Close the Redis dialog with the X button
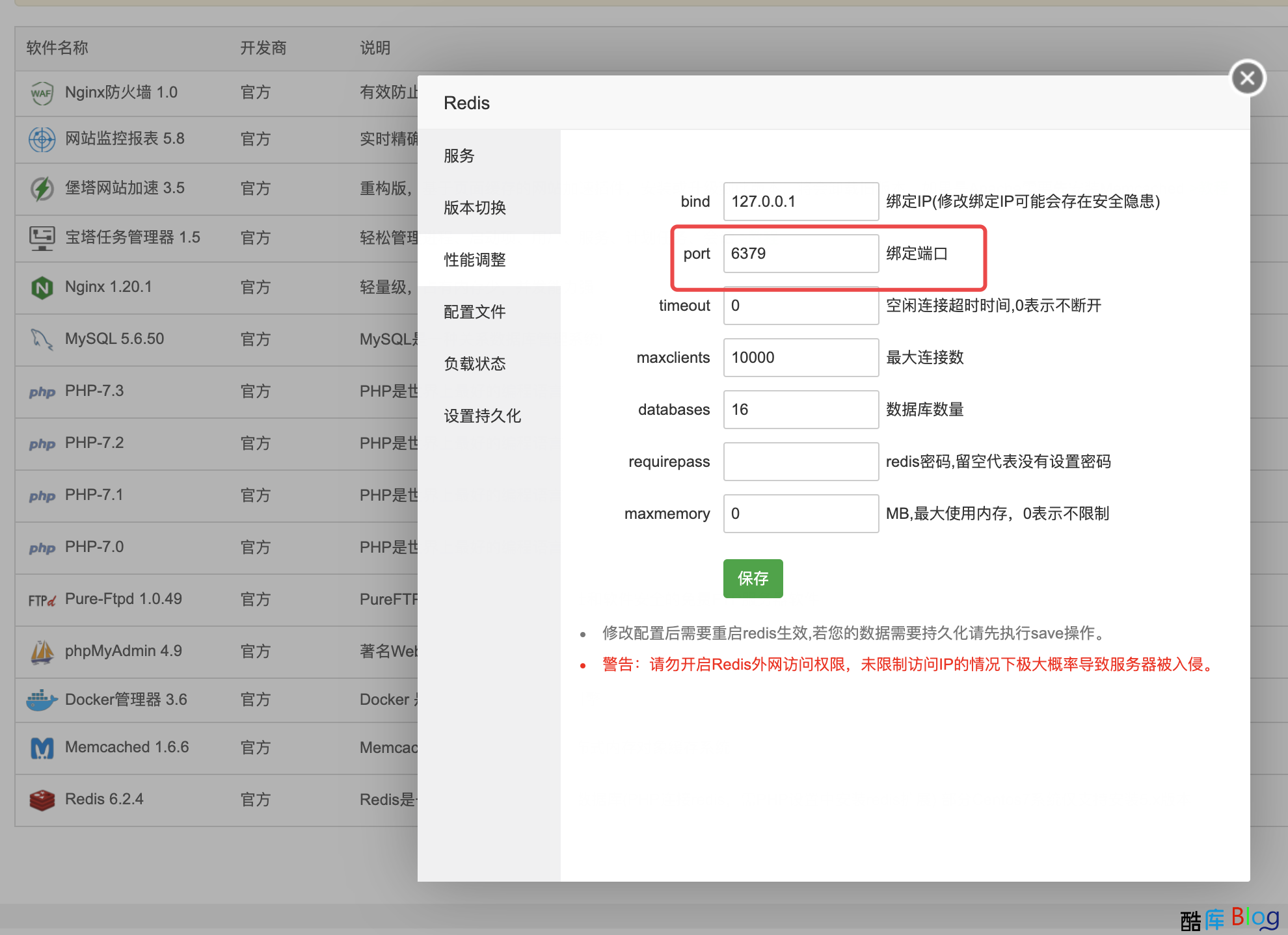This screenshot has height=935, width=1288. [x=1247, y=78]
